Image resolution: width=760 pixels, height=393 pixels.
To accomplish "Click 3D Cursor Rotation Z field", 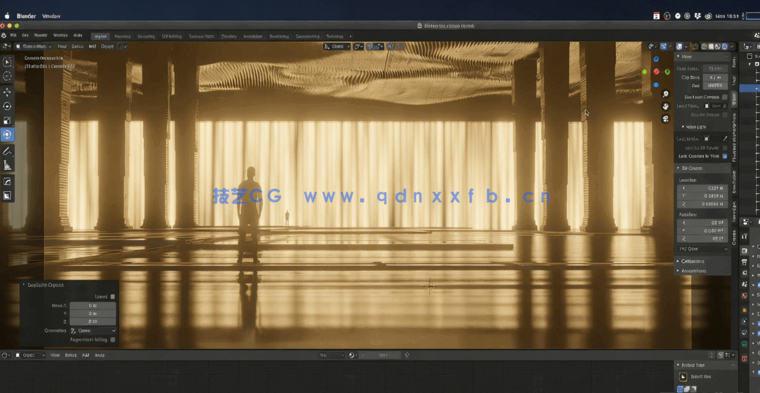I will (702, 239).
